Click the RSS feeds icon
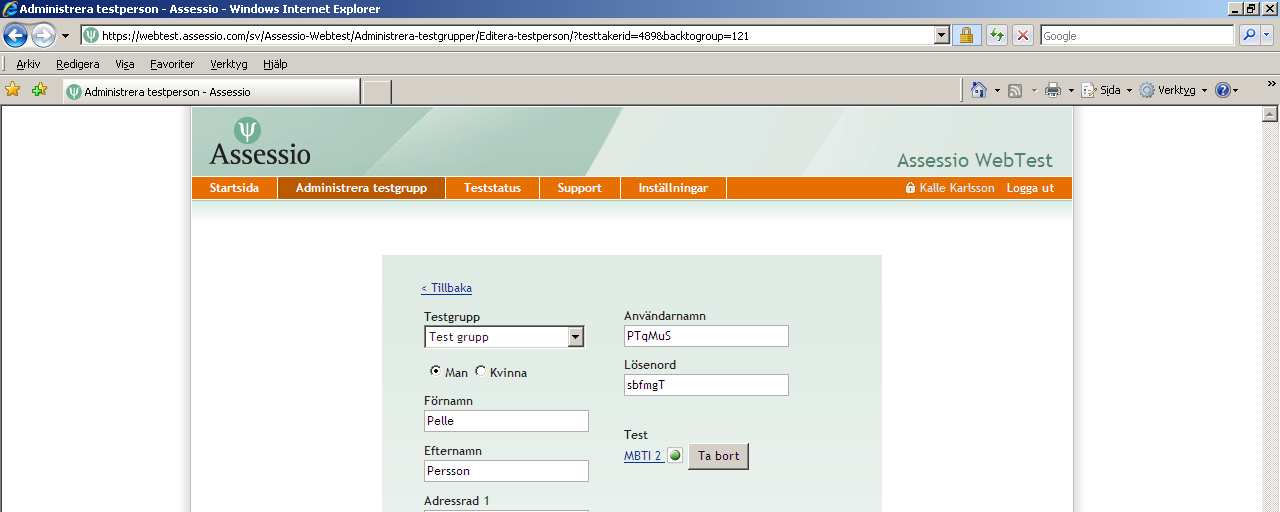 [1015, 90]
